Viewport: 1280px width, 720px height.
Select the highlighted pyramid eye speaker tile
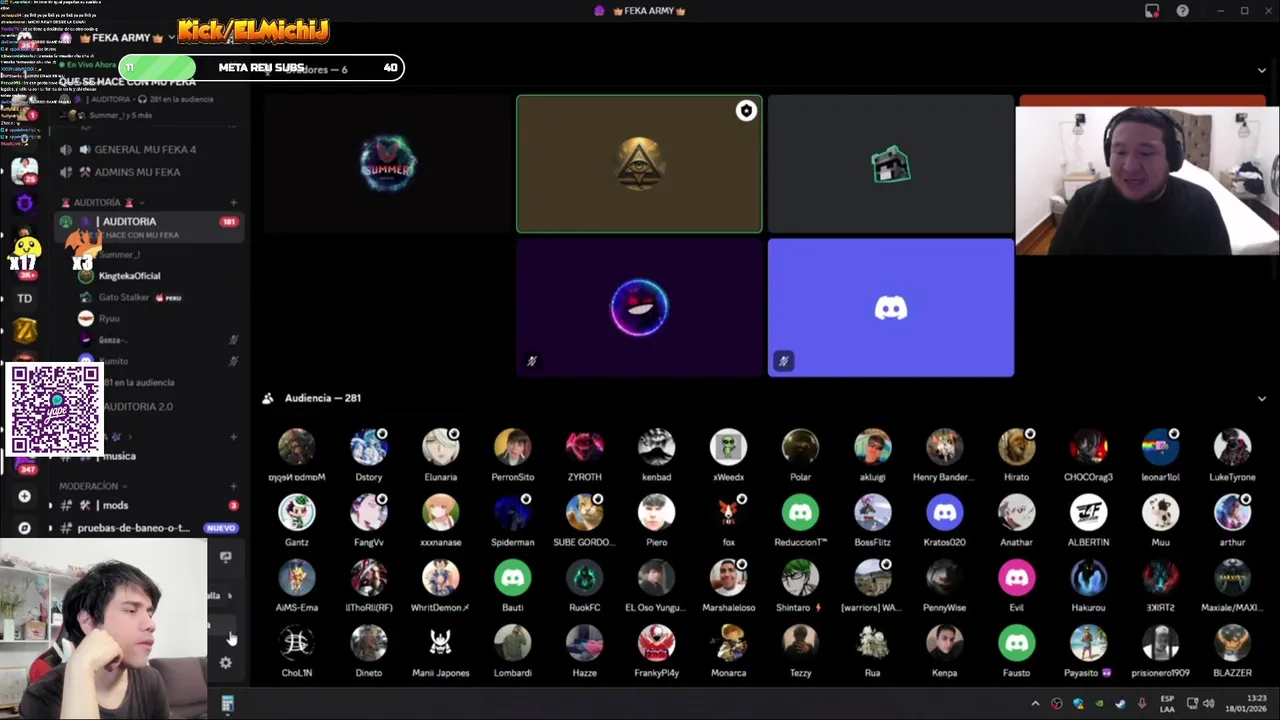639,164
